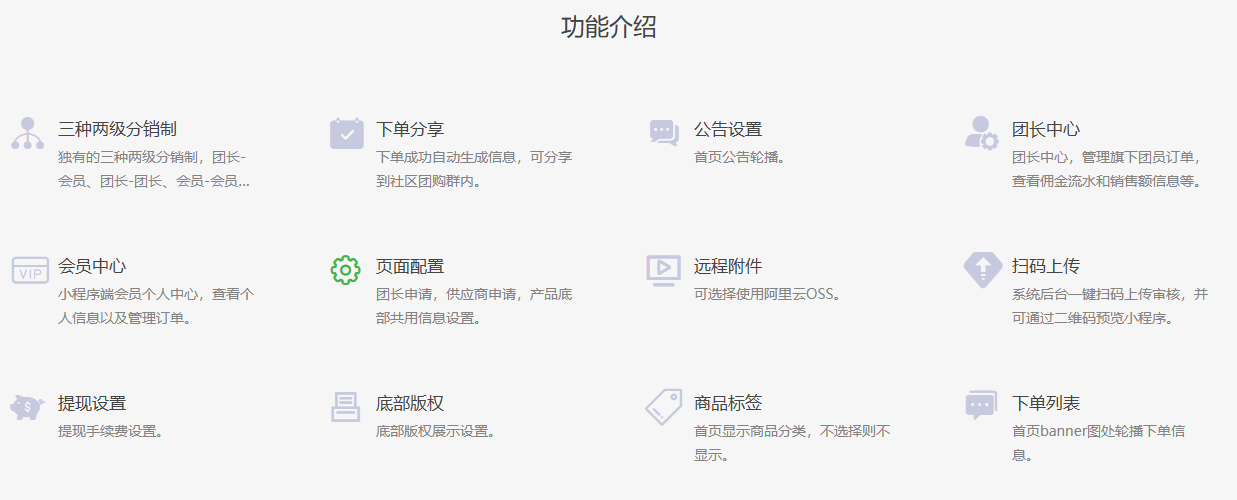Click the 扫码上传 feature title
The width and height of the screenshot is (1237, 500).
click(1045, 266)
